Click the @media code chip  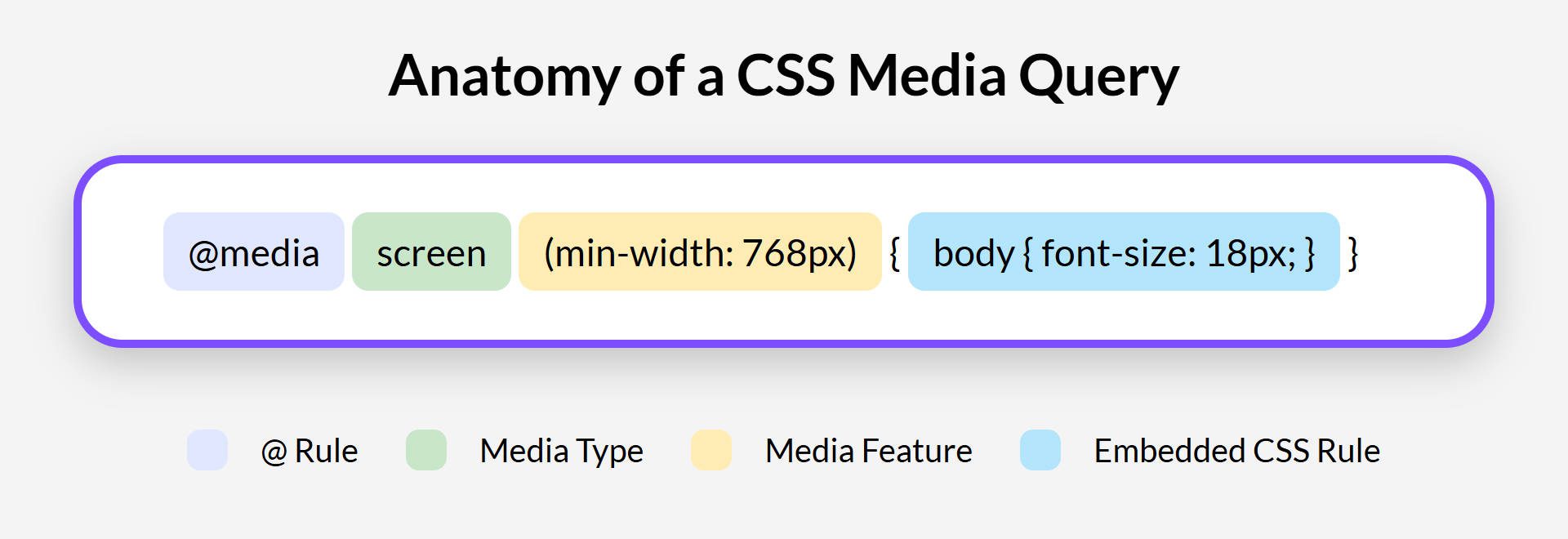254,252
